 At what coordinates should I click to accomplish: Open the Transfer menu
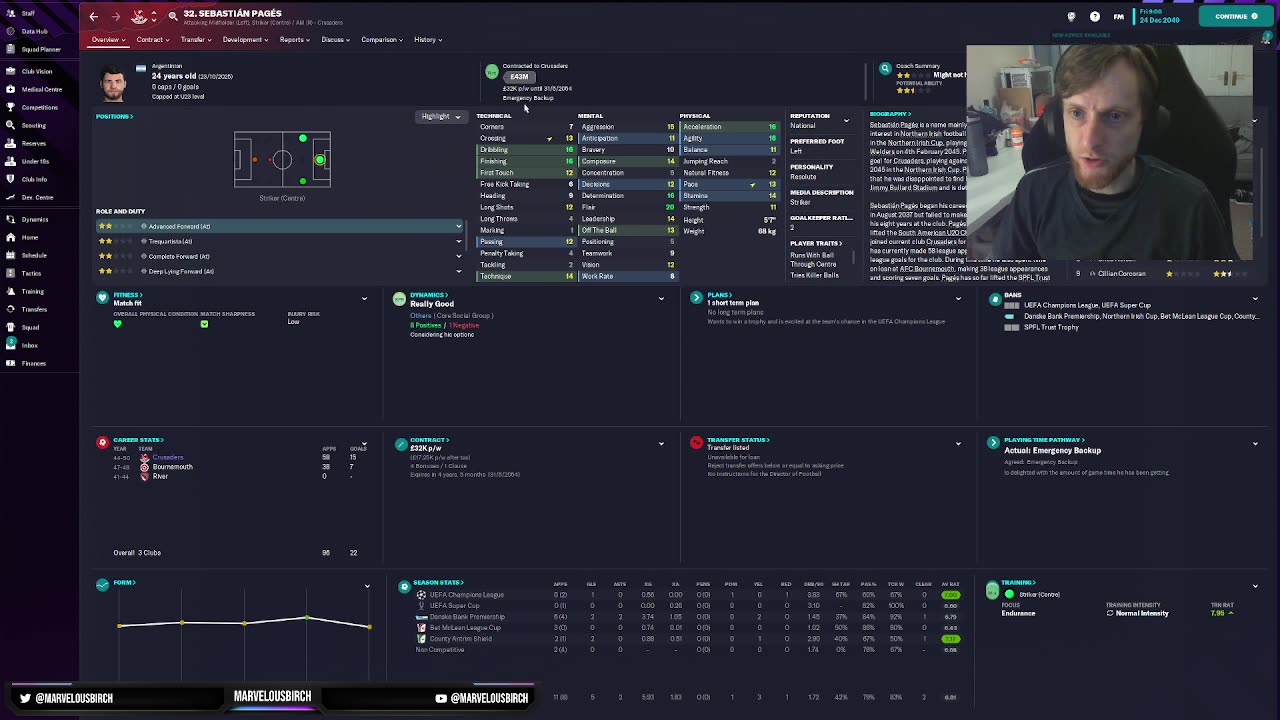point(195,40)
